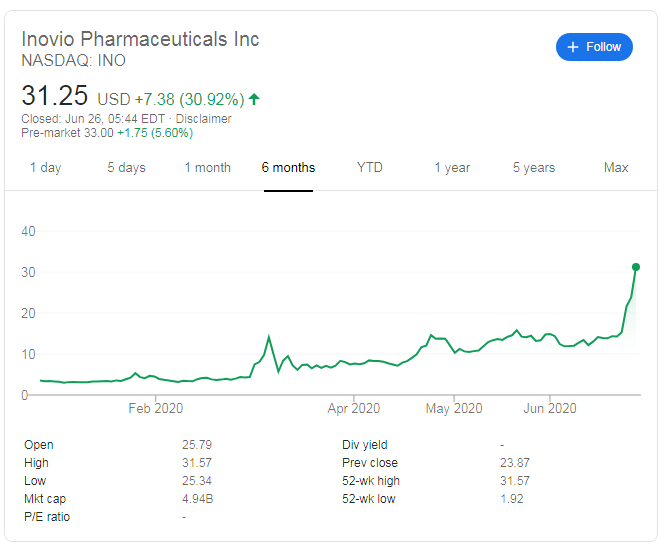
Task: Click the plus icon in Follow button
Action: coord(573,47)
